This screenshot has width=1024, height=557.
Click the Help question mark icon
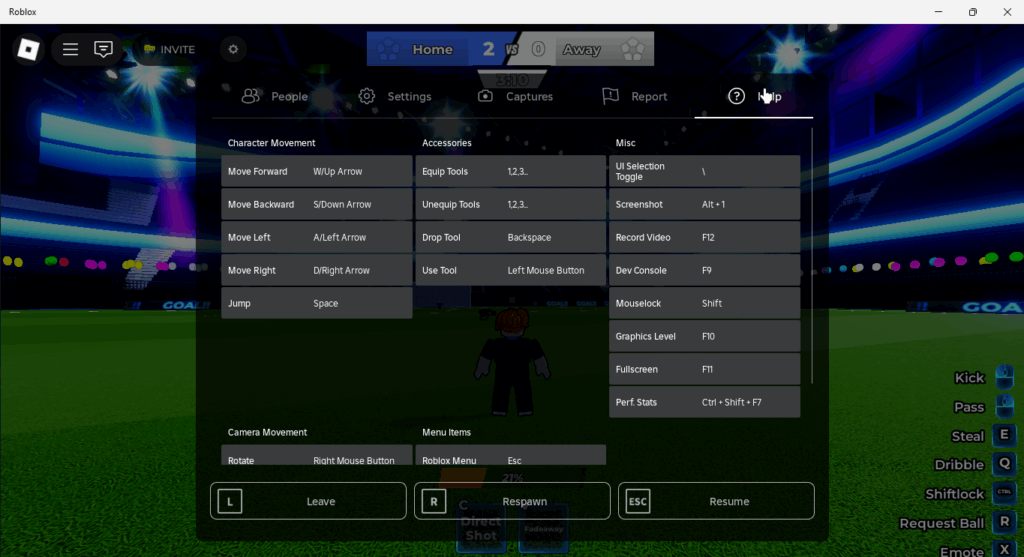click(736, 96)
